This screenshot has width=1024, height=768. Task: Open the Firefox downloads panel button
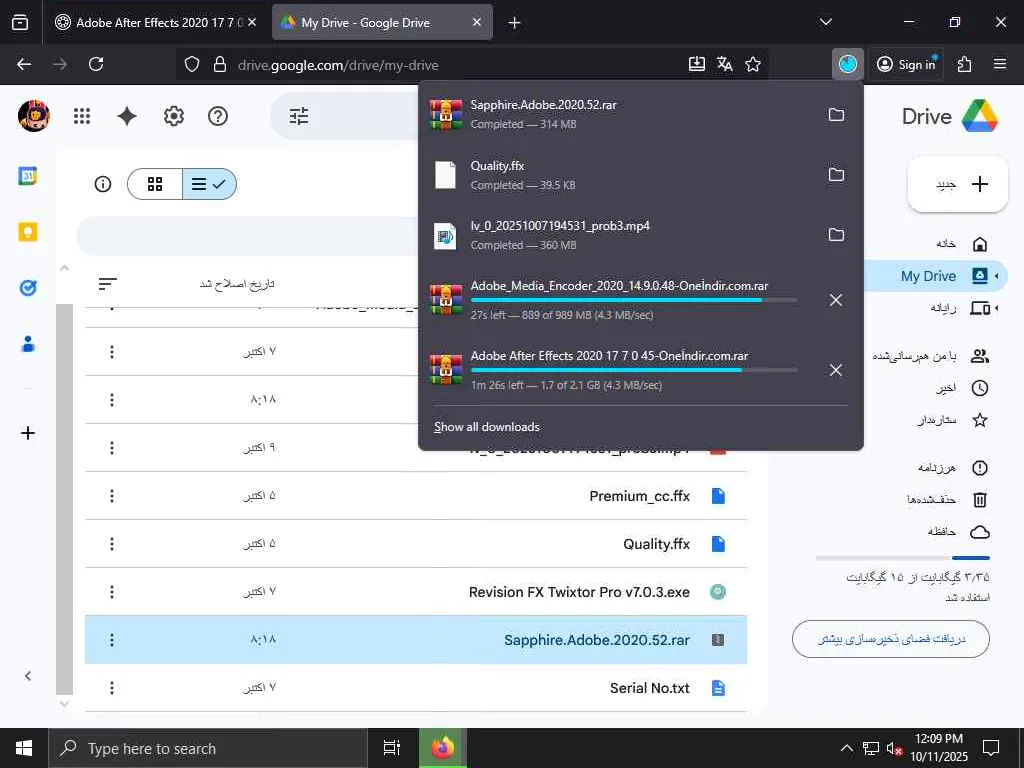(x=848, y=64)
